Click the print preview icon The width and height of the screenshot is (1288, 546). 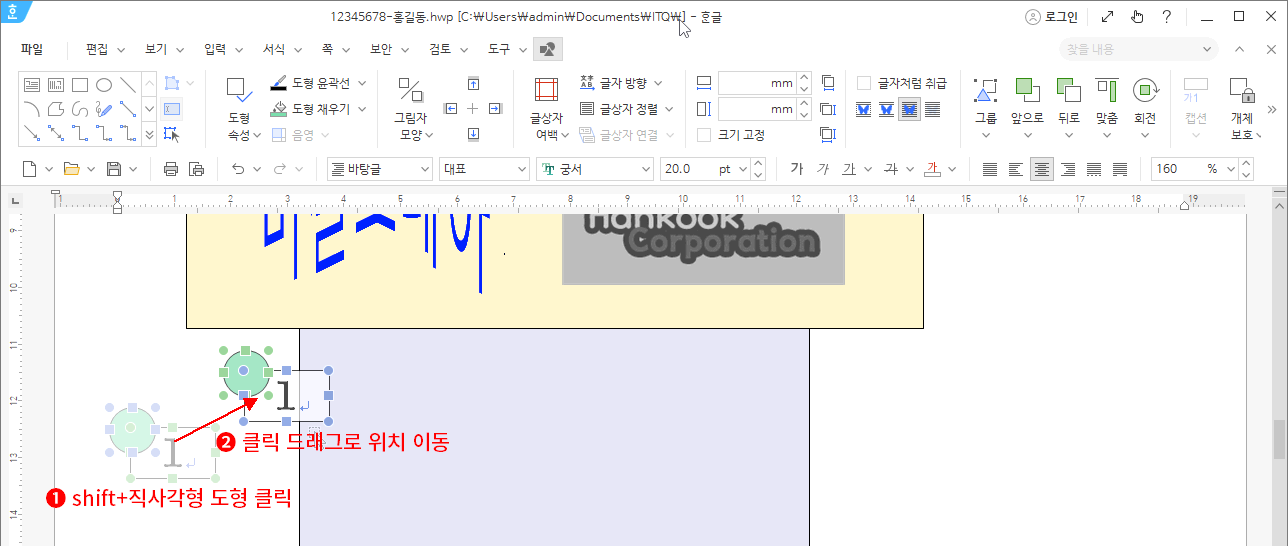pos(196,169)
